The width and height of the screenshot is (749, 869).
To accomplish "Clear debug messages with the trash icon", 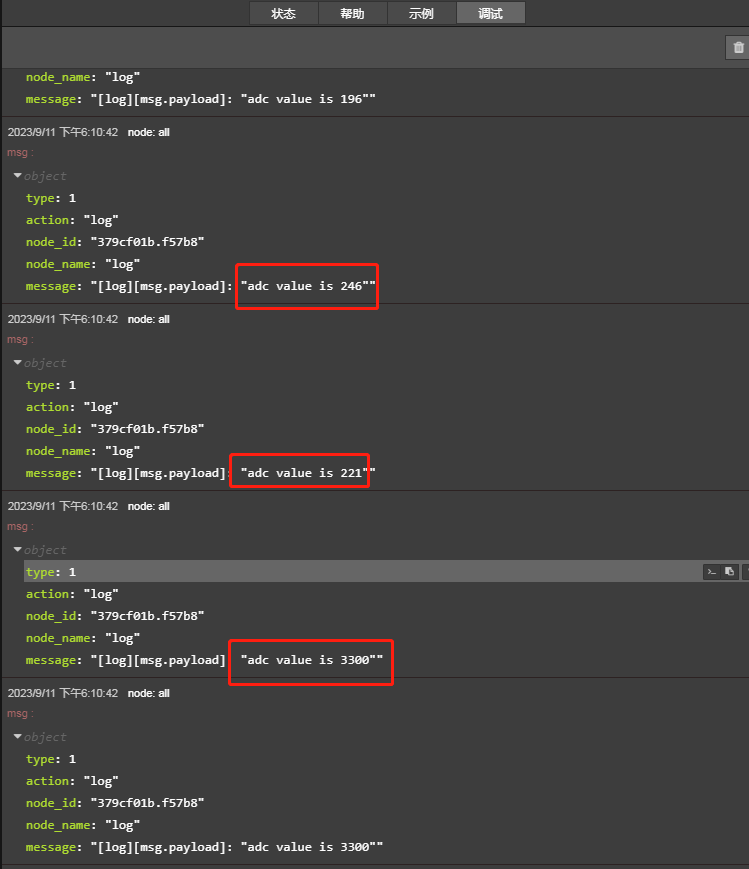I will 738,47.
